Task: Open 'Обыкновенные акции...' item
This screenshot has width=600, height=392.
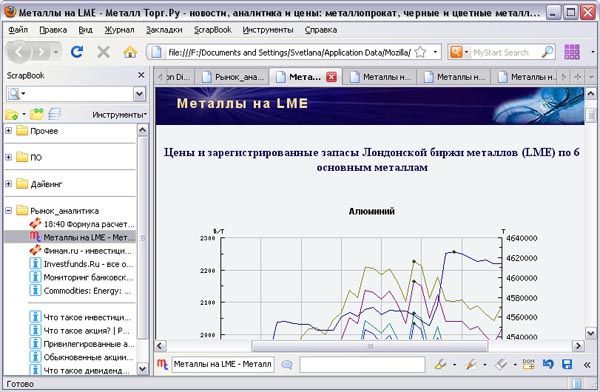Action: click(x=82, y=357)
